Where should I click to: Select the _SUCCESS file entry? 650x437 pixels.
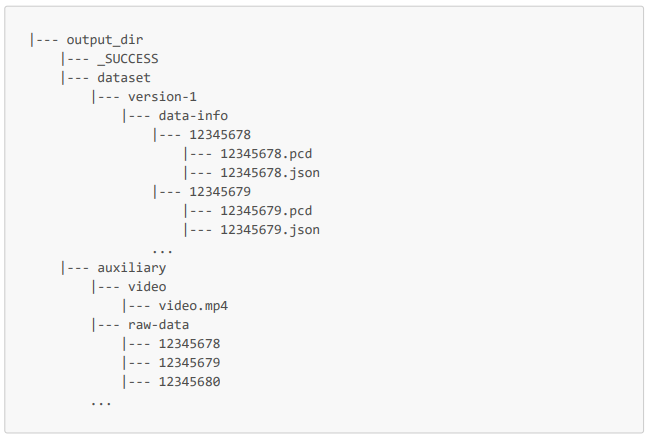tap(128, 59)
